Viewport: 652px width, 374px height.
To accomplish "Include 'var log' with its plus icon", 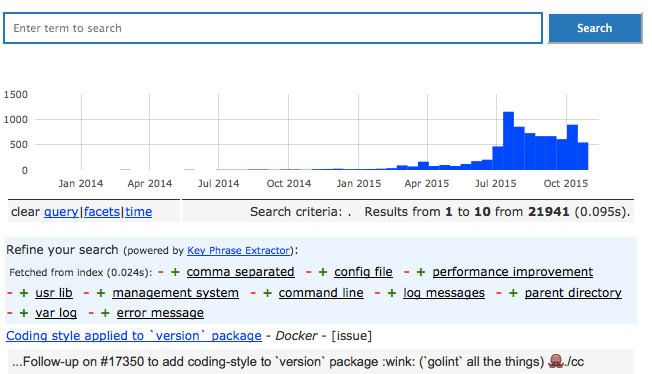I will click(24, 313).
